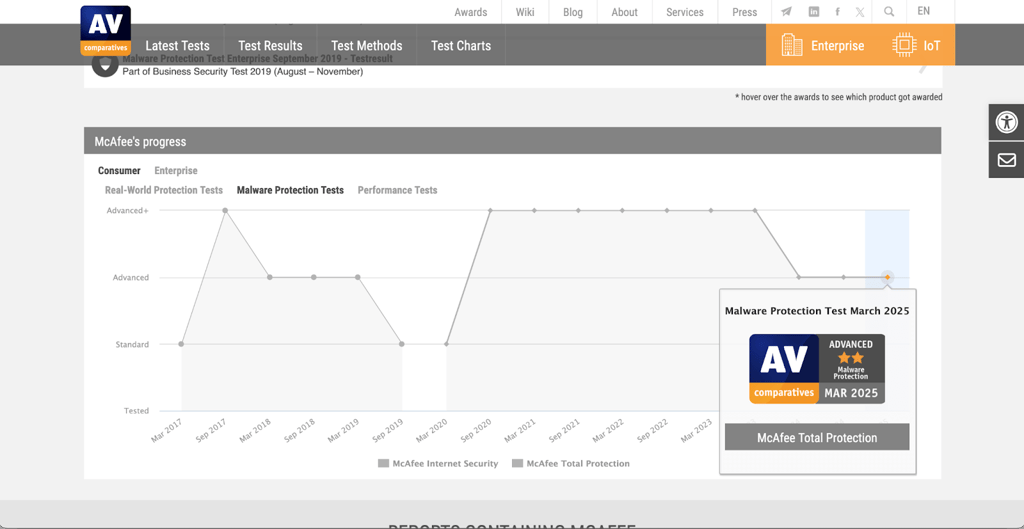This screenshot has width=1024, height=529.
Task: Click the Sep 2018 Advanced data point
Action: click(313, 277)
